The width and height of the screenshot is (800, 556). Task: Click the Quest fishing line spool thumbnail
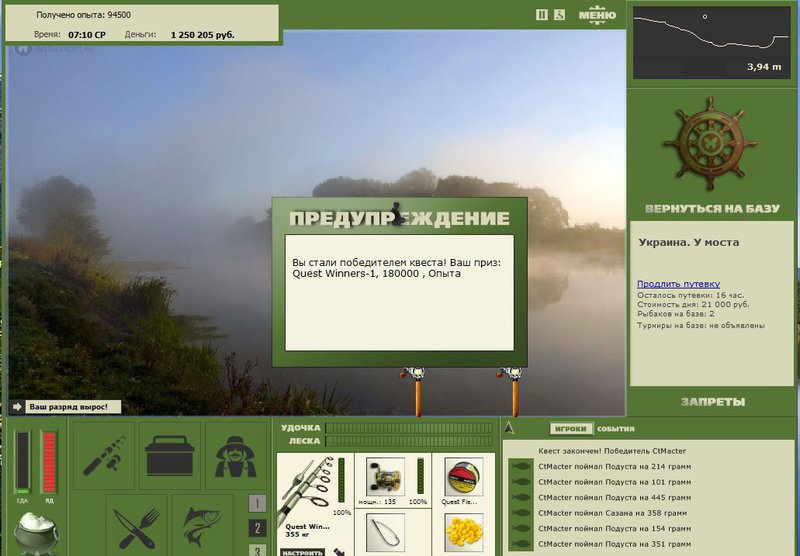464,477
